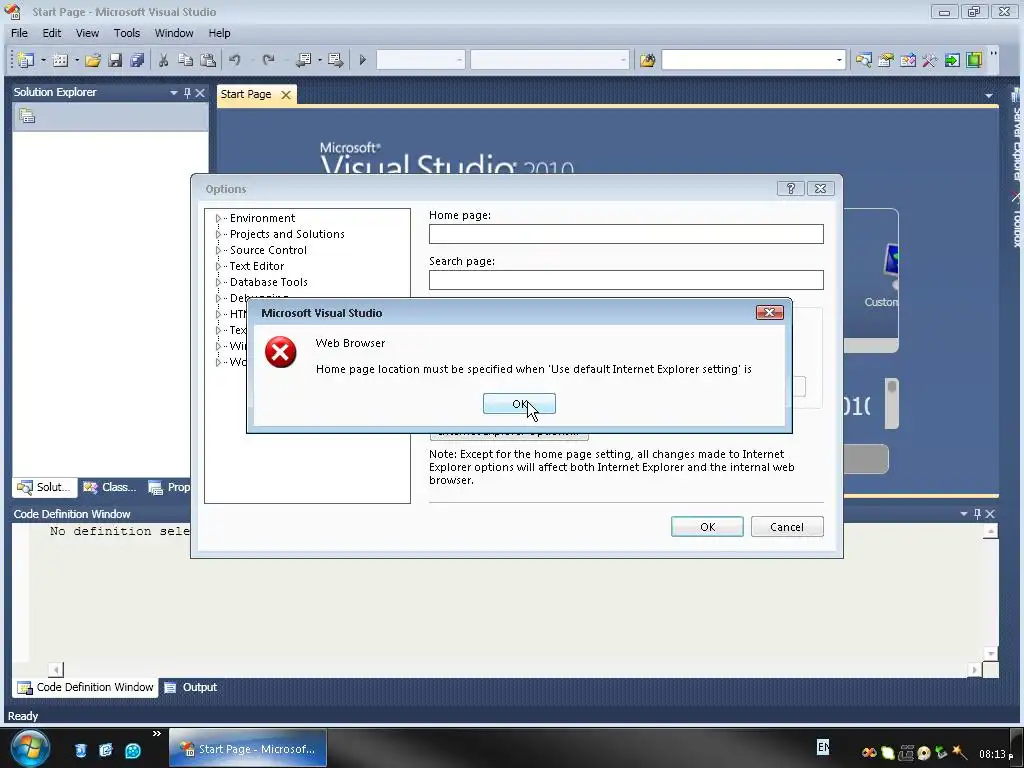Expand the Text Editor tree node
This screenshot has height=768, width=1024.
[218, 266]
